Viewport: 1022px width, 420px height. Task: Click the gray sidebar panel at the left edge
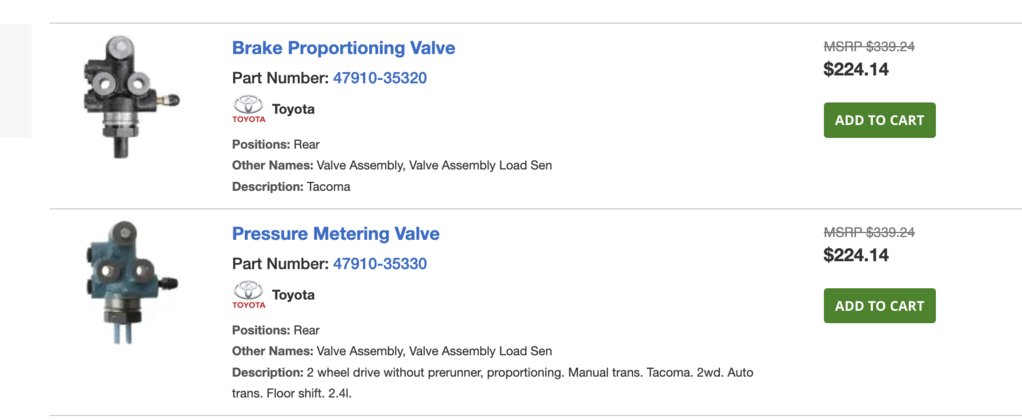coord(16,81)
